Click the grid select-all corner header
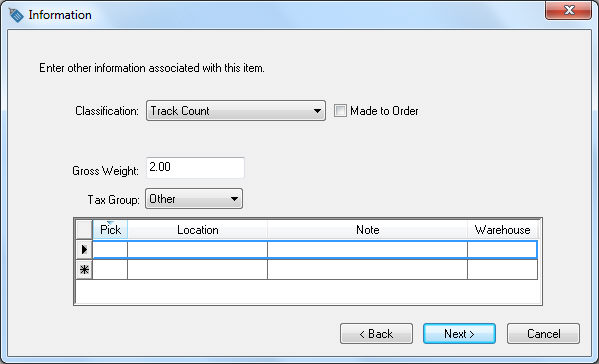This screenshot has height=364, width=599. click(x=84, y=230)
